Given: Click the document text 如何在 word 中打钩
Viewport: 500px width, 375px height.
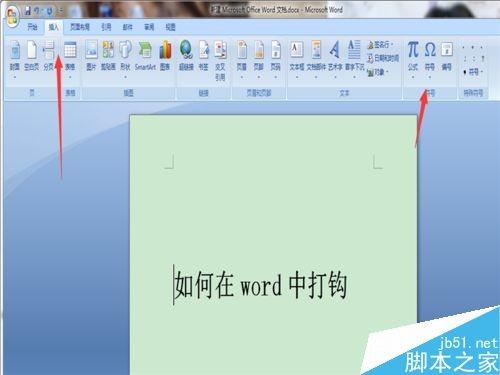Looking at the screenshot, I should coord(261,285).
